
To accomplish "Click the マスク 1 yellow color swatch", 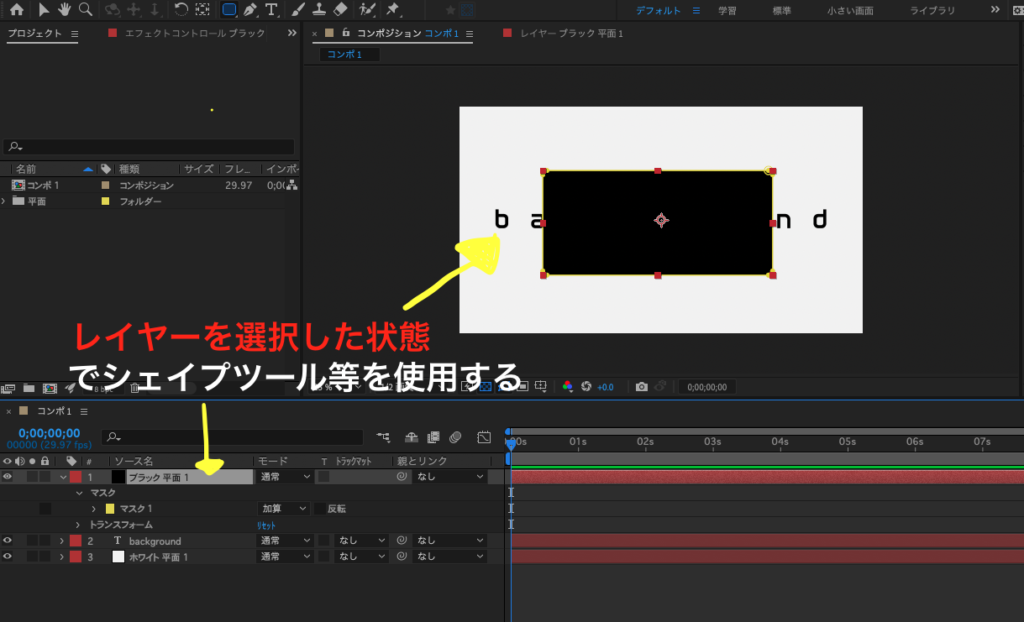I will [110, 509].
